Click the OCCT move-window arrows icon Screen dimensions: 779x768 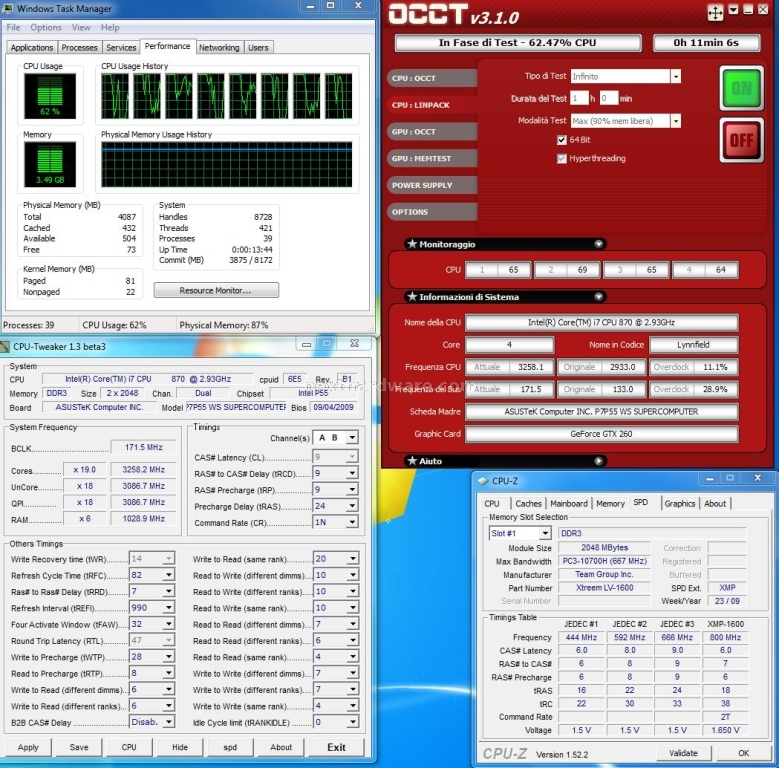(715, 12)
